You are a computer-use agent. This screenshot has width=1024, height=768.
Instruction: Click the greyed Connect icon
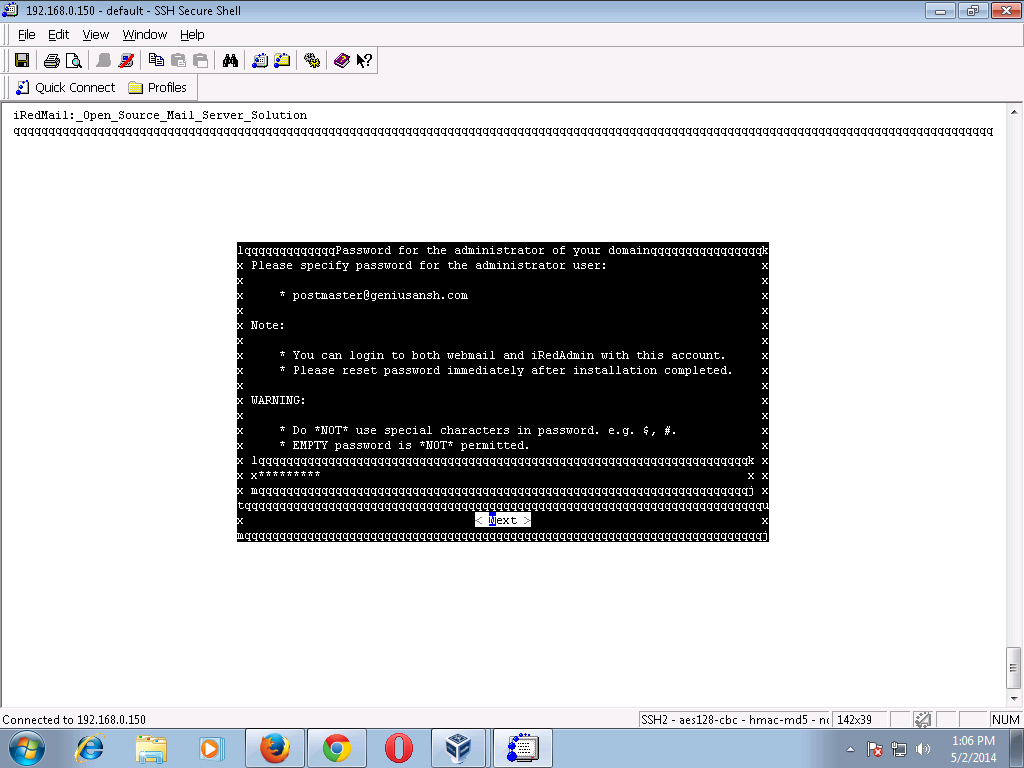pyautogui.click(x=103, y=61)
